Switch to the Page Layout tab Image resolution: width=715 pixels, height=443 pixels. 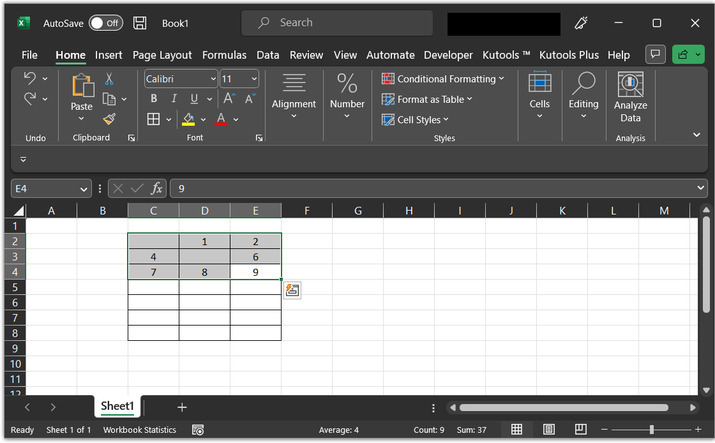(x=162, y=55)
